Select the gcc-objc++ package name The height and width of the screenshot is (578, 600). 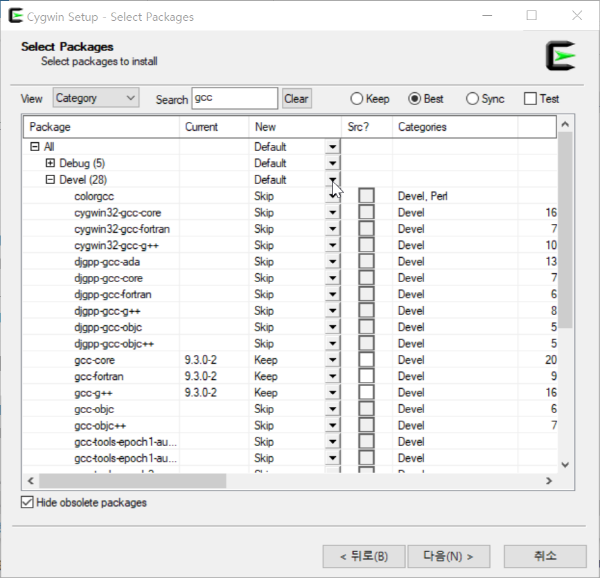click(100, 426)
